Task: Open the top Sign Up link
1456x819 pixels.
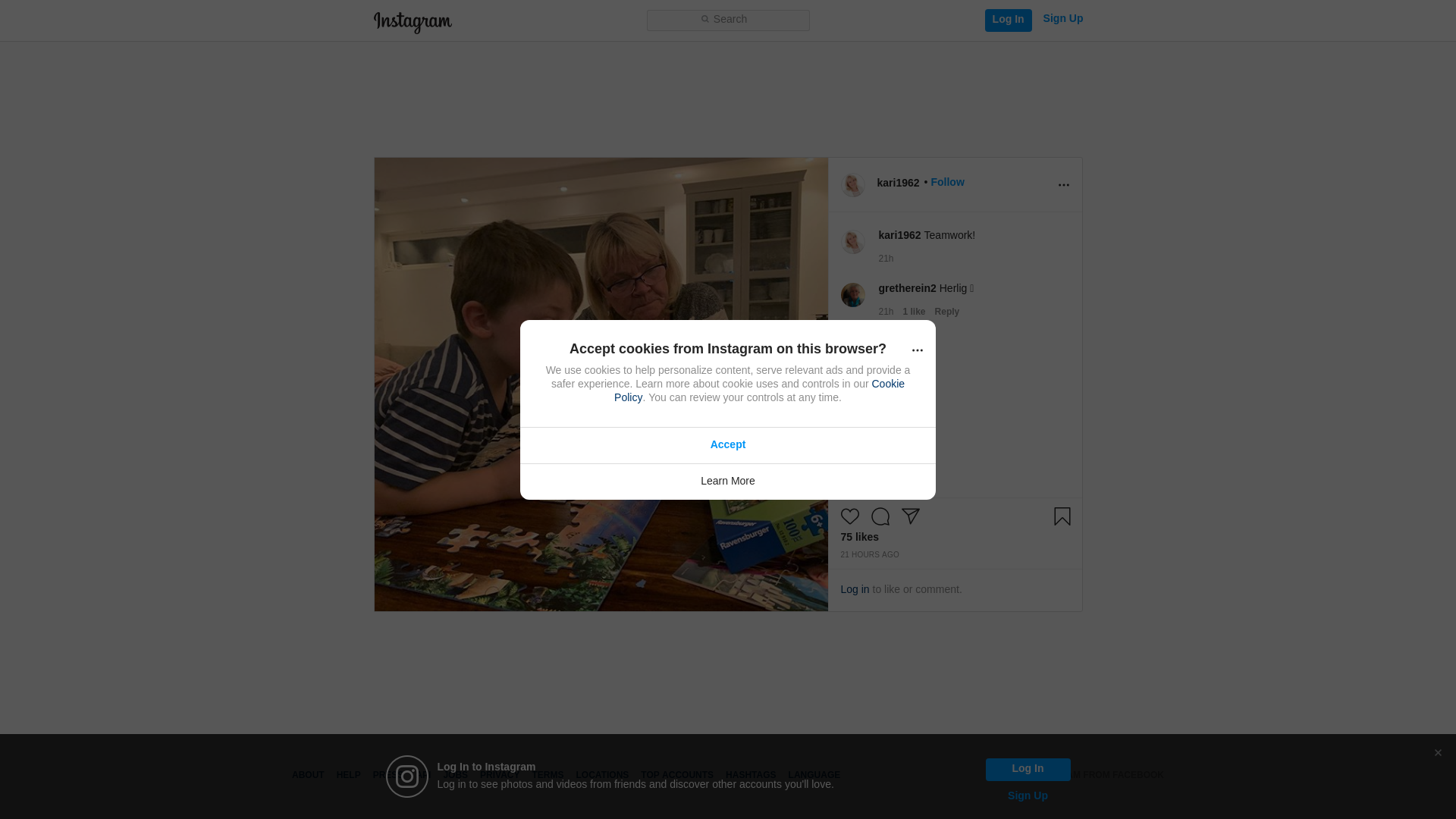Action: [x=1062, y=18]
